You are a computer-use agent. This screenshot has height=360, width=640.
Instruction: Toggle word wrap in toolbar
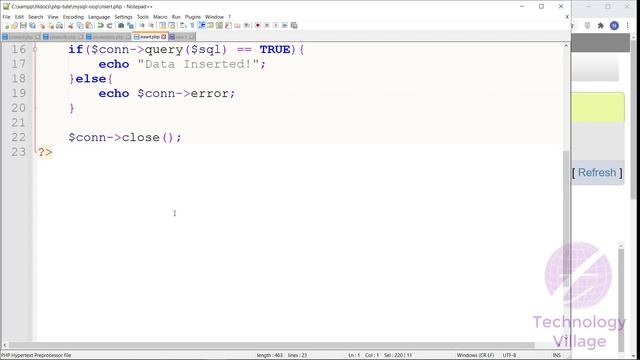[183, 25]
